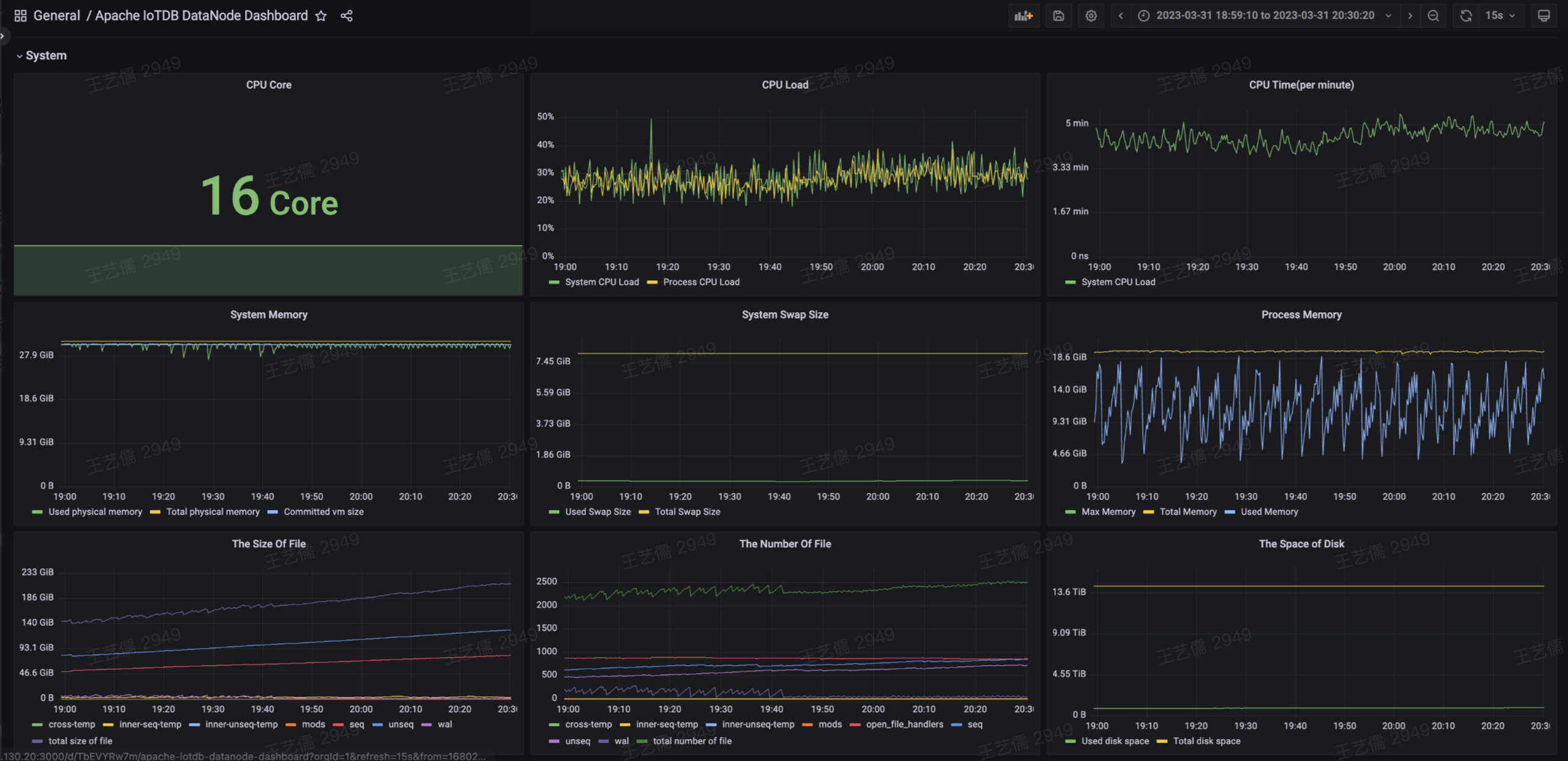The width and height of the screenshot is (1568, 761).
Task: Toggle Process CPU Load series in legend
Action: (x=700, y=282)
